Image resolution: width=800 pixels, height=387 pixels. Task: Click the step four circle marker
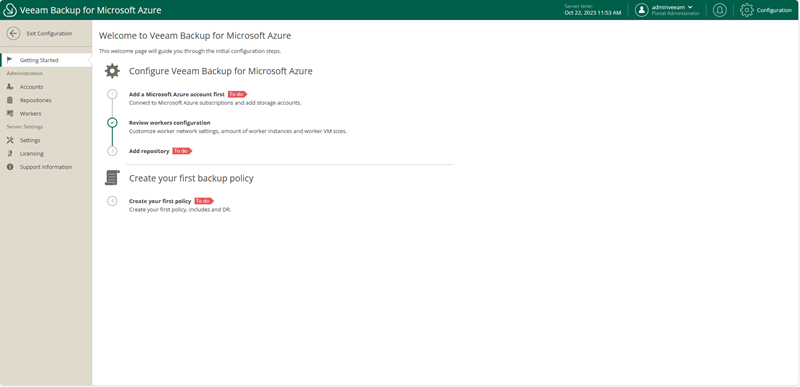click(x=112, y=201)
